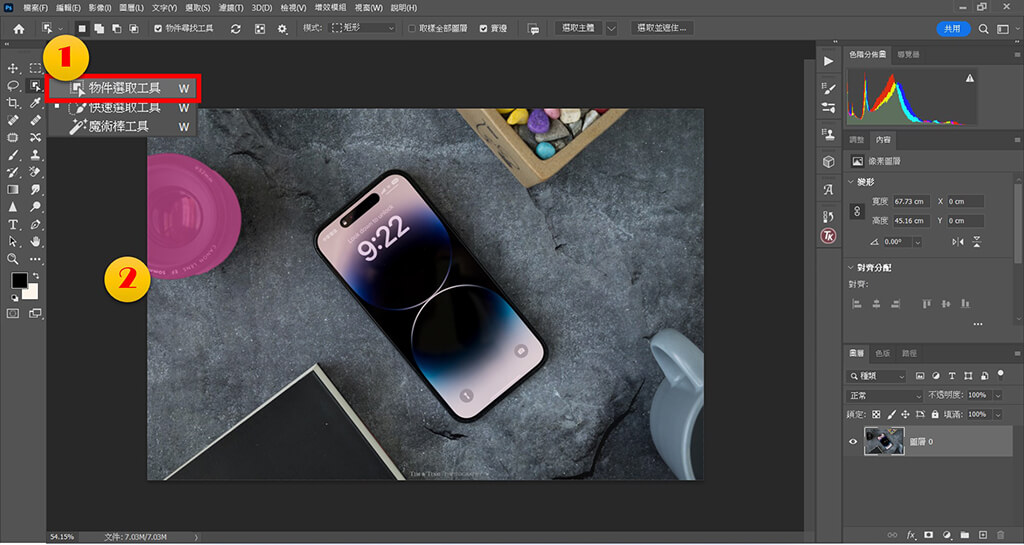The width and height of the screenshot is (1024, 545).
Task: Click the 選取主體 button
Action: (x=579, y=29)
